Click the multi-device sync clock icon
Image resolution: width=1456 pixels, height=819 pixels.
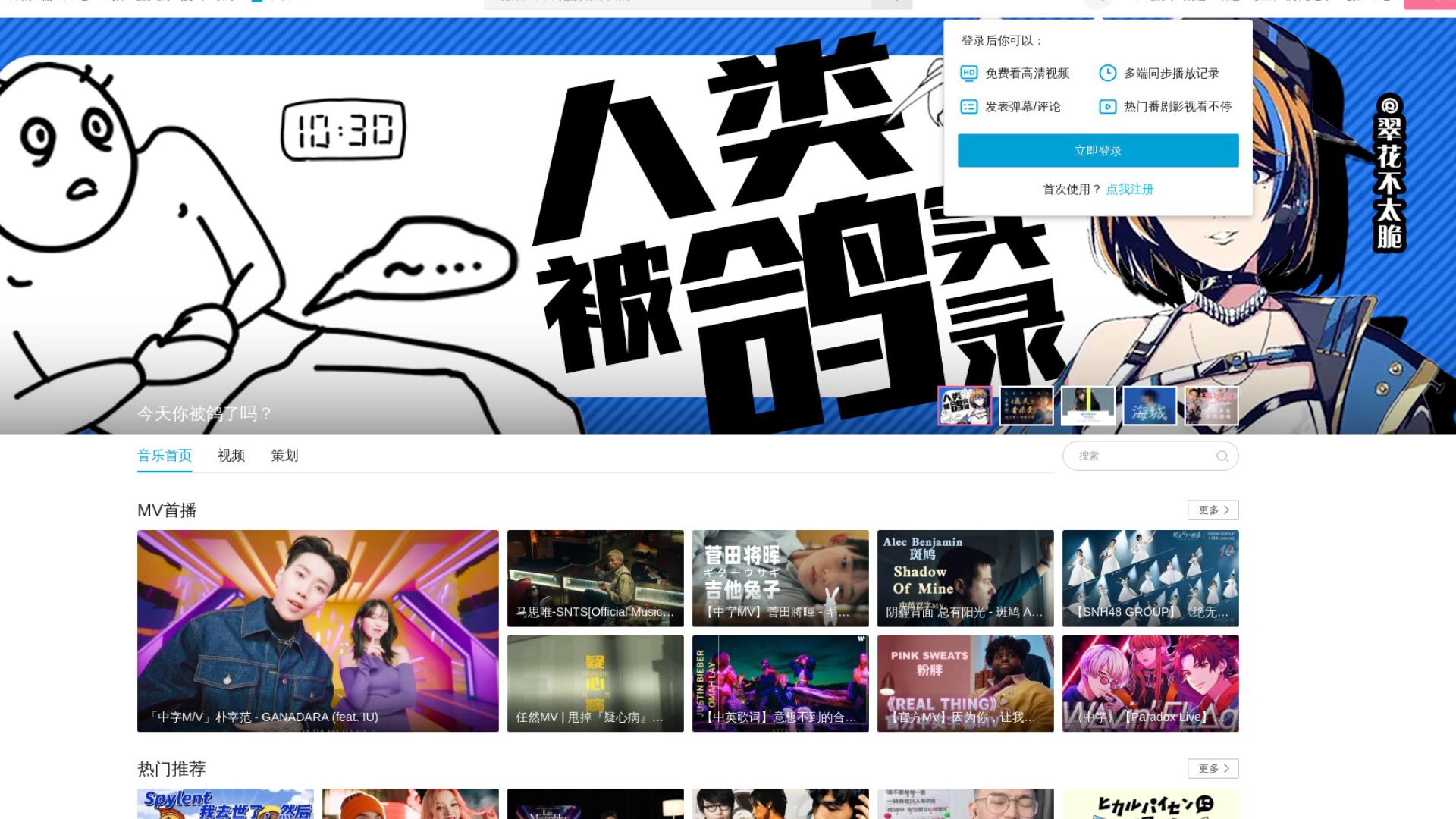1107,74
